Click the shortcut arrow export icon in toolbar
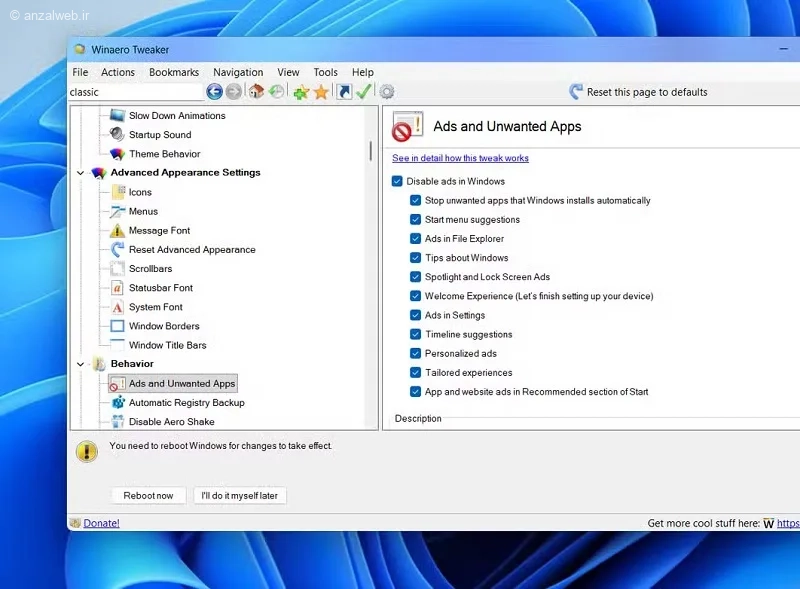This screenshot has width=800, height=589. [x=344, y=92]
